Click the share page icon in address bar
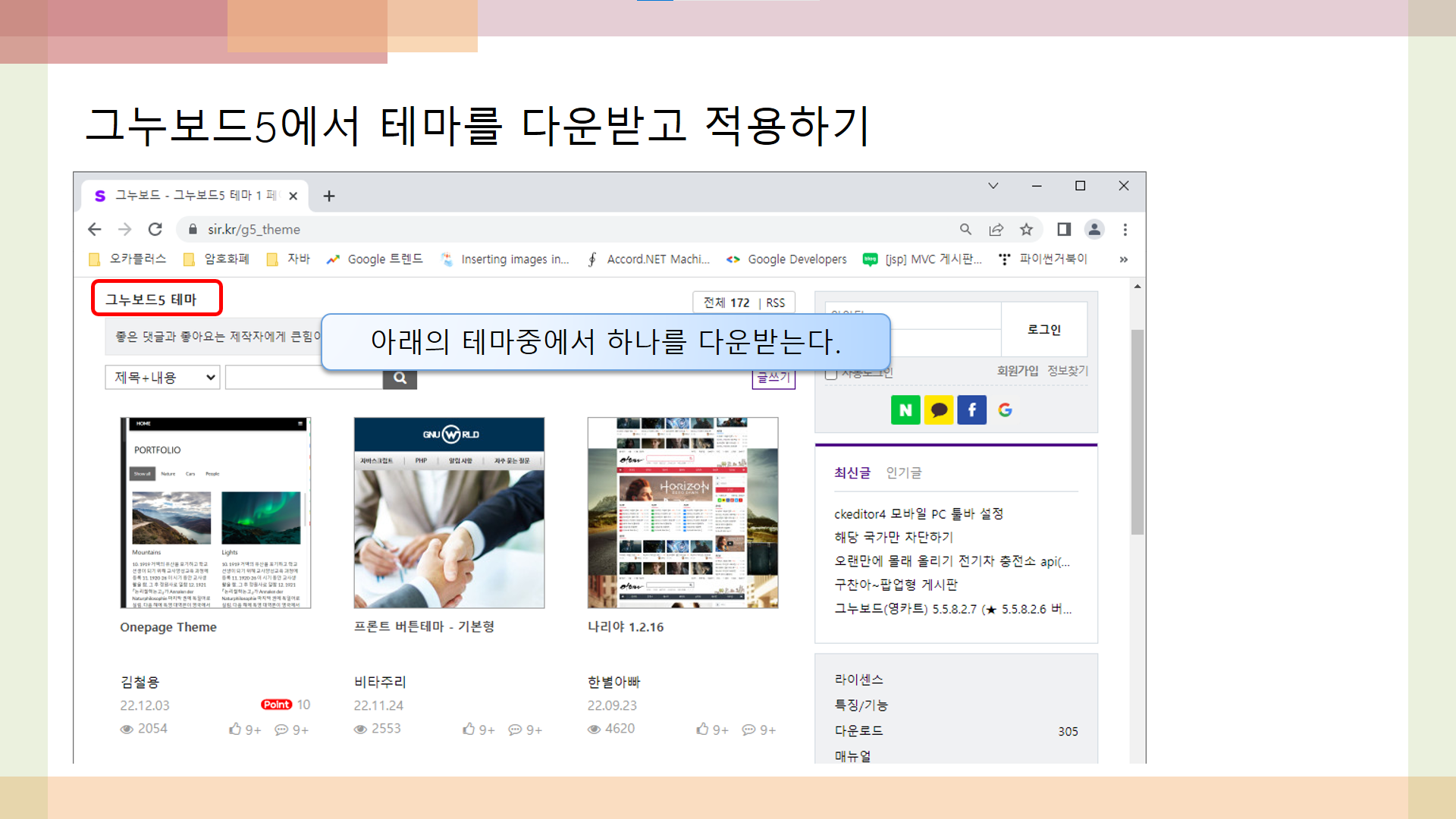The height and width of the screenshot is (819, 1456). click(996, 229)
